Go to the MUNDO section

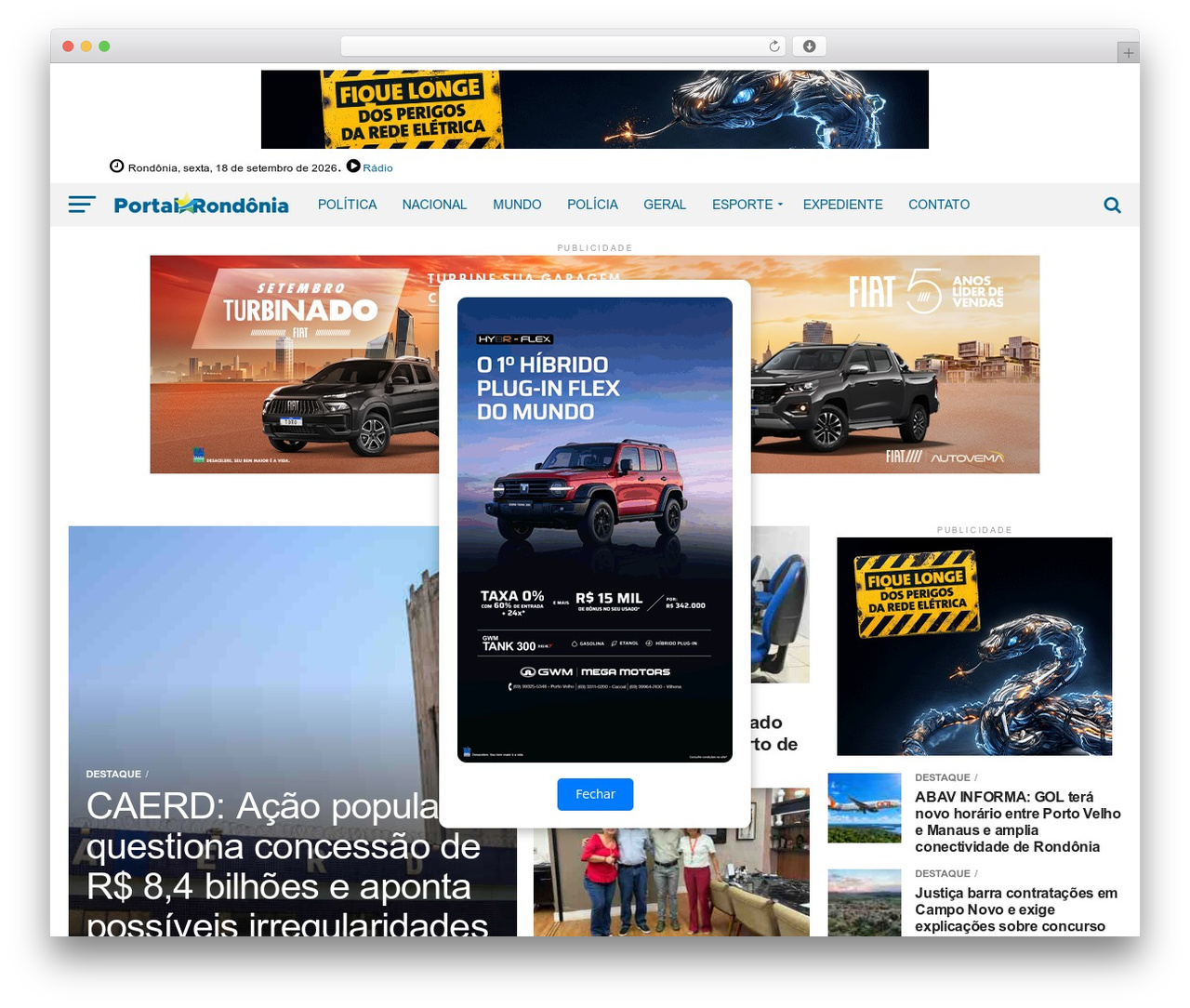click(x=517, y=205)
